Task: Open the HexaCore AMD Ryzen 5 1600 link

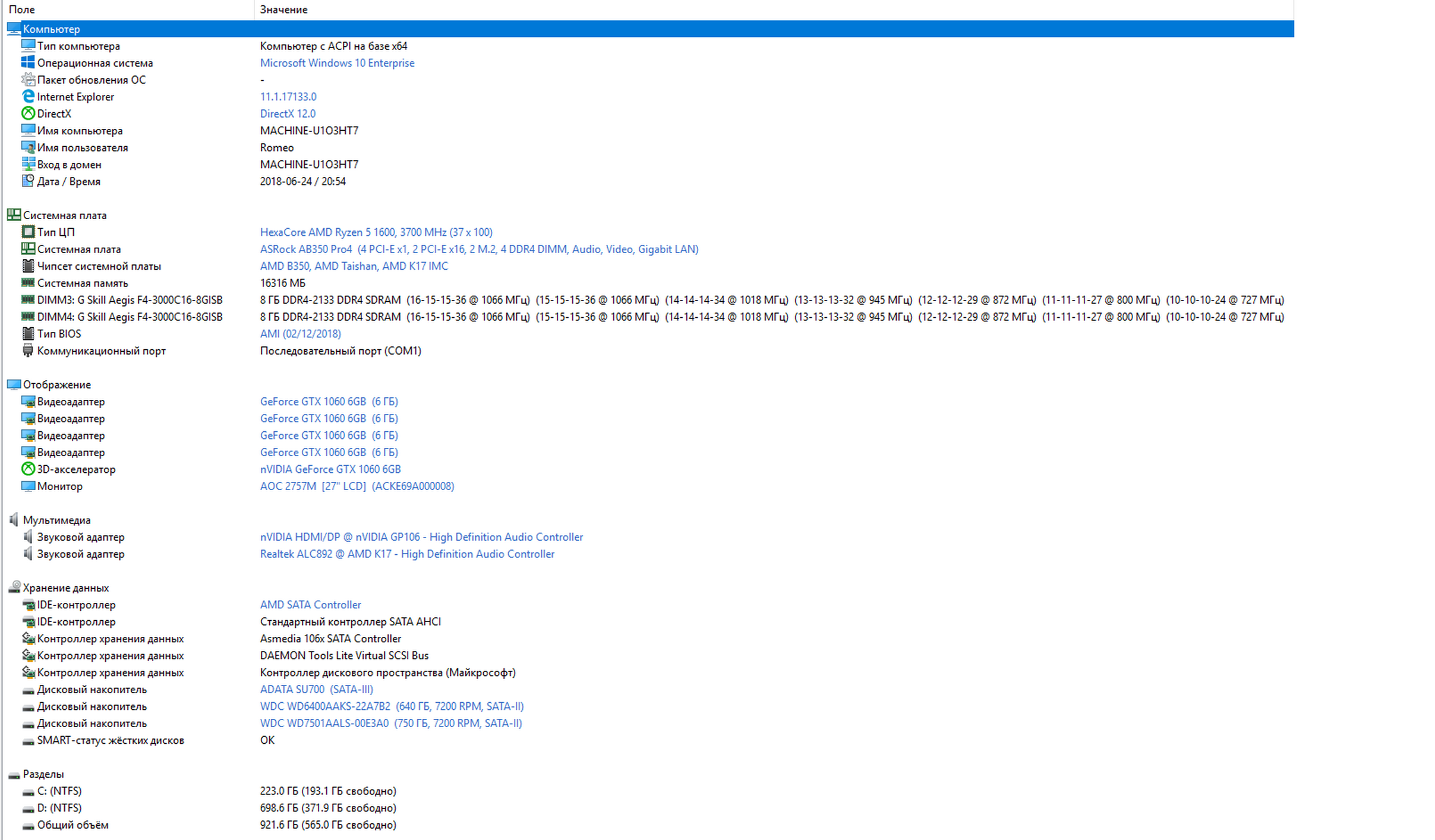Action: [x=376, y=232]
